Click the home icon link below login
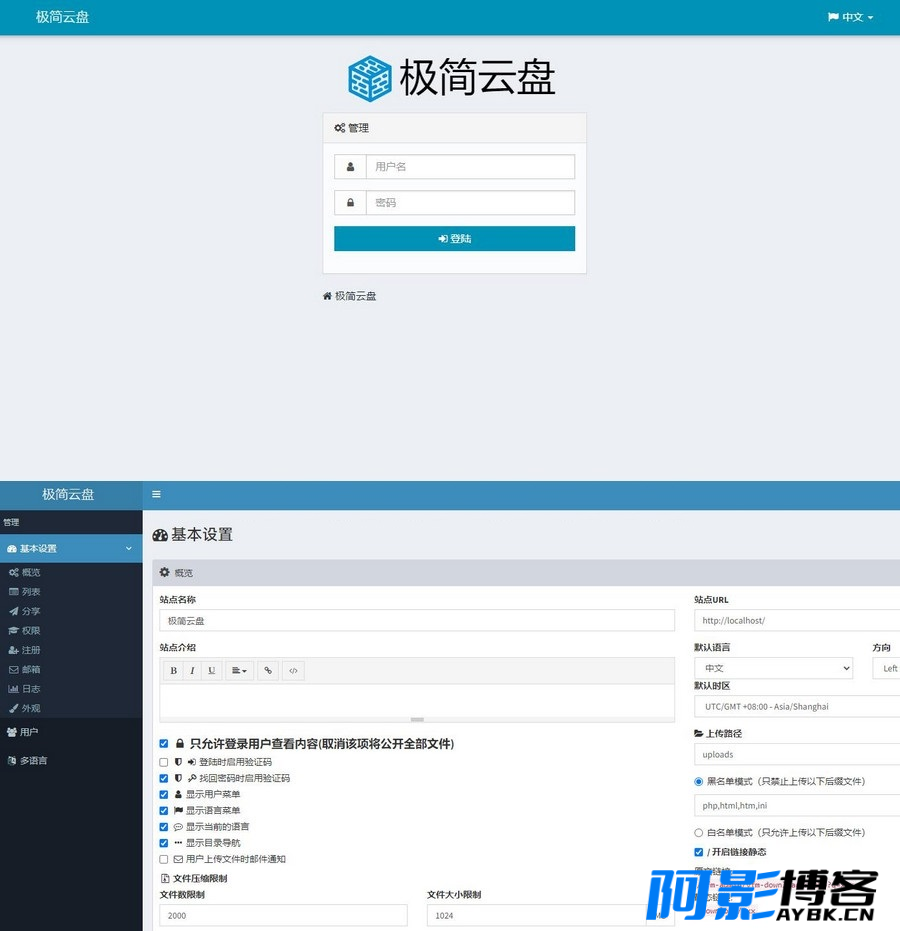 327,296
